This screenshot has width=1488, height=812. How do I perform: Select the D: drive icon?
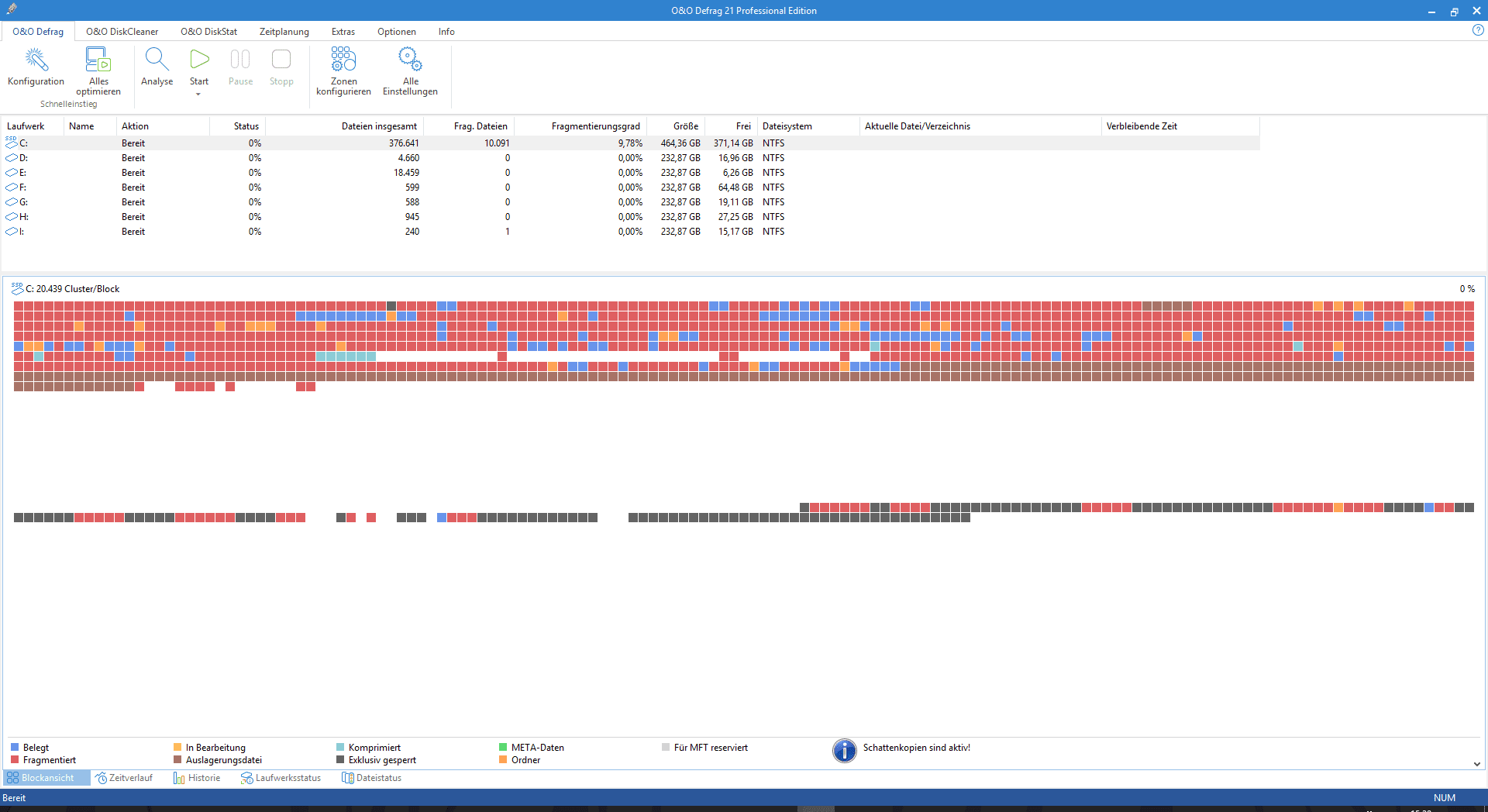click(x=12, y=158)
